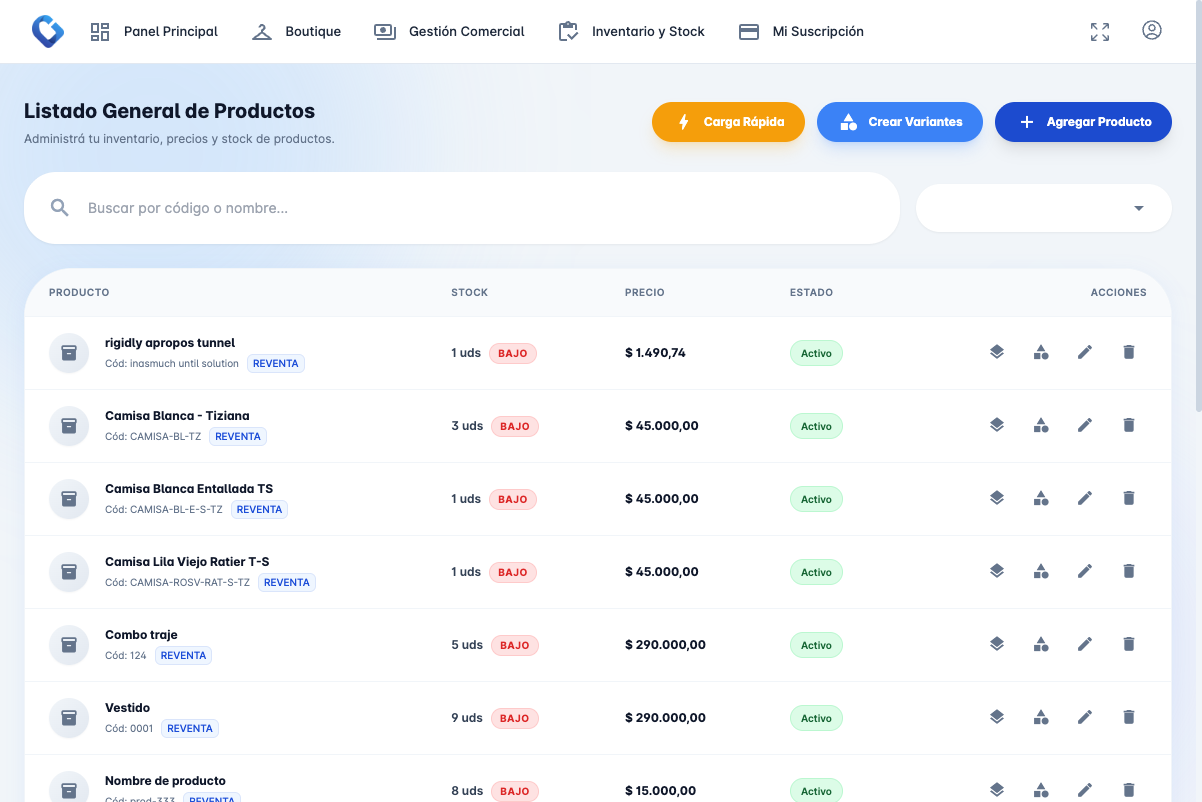Click the pencil edit icon for Vestido

point(1085,717)
